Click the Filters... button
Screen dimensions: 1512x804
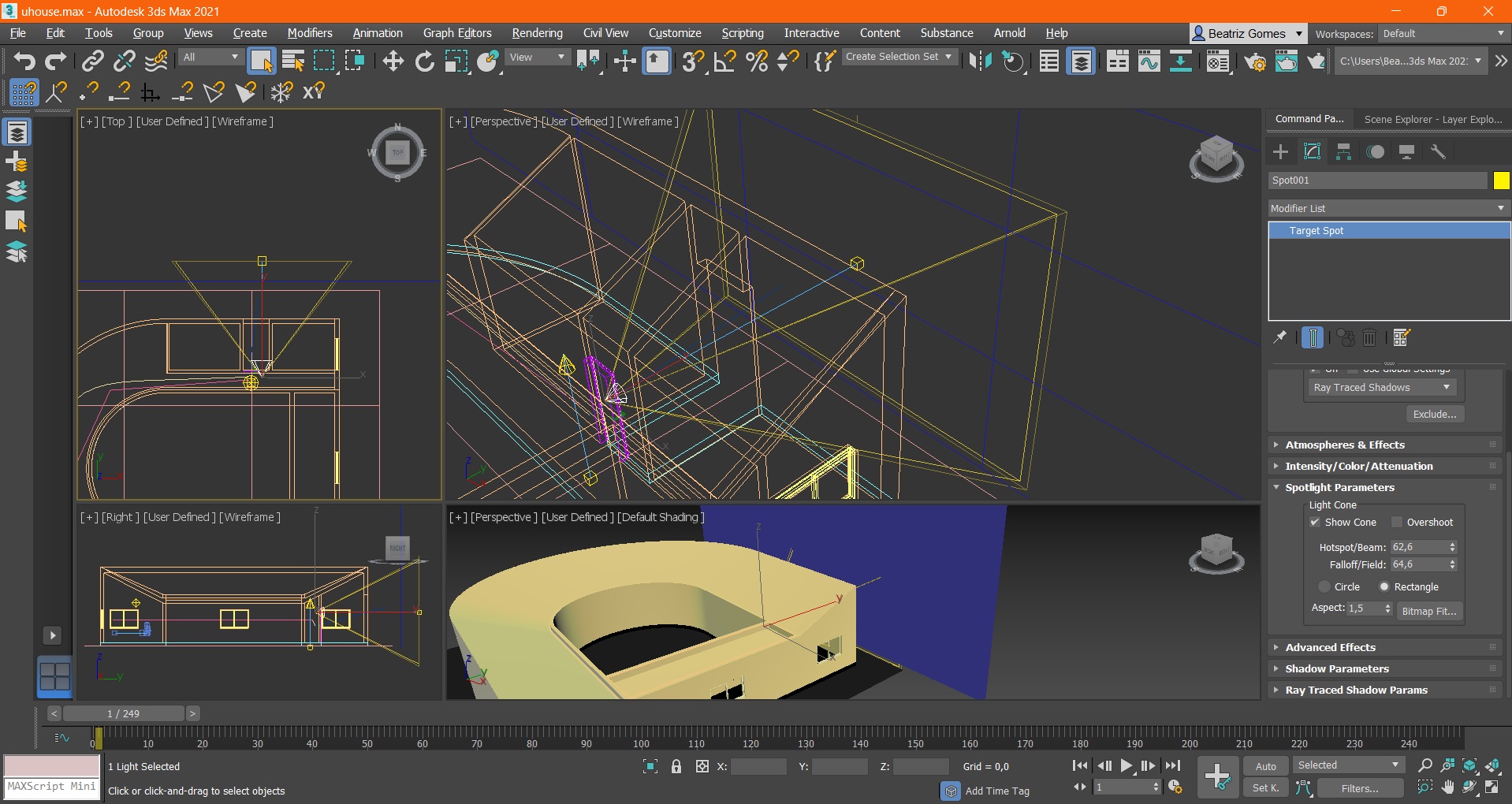[x=1360, y=787]
